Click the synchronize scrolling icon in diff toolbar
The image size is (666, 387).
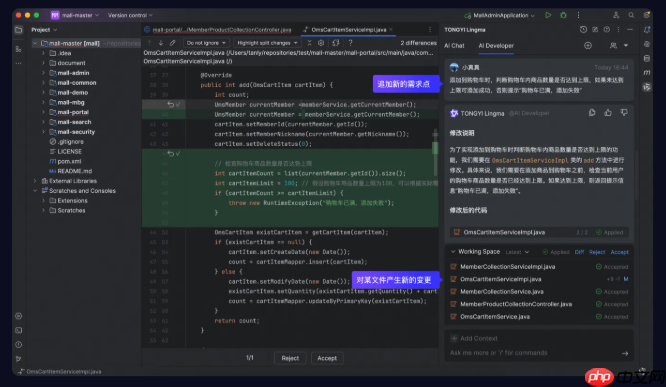[x=336, y=43]
